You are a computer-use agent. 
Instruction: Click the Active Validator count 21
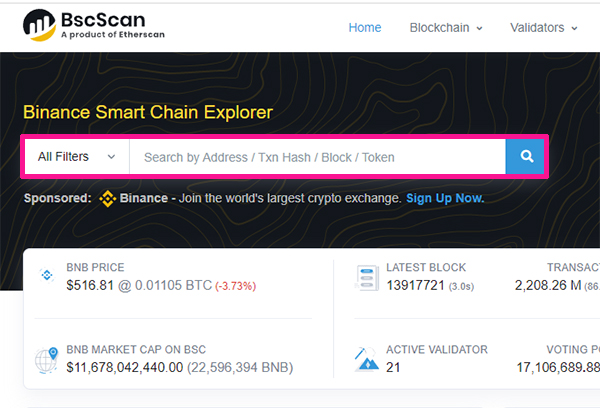(x=393, y=368)
